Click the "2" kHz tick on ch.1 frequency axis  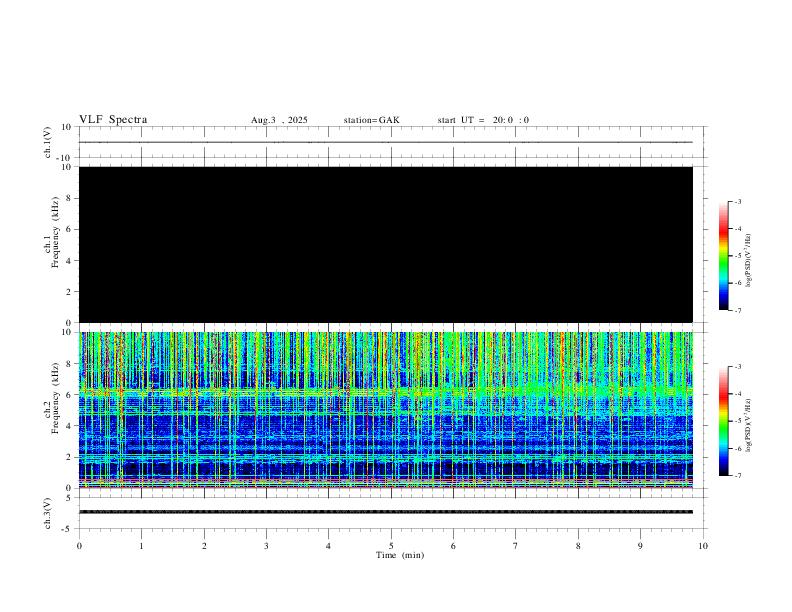click(70, 292)
